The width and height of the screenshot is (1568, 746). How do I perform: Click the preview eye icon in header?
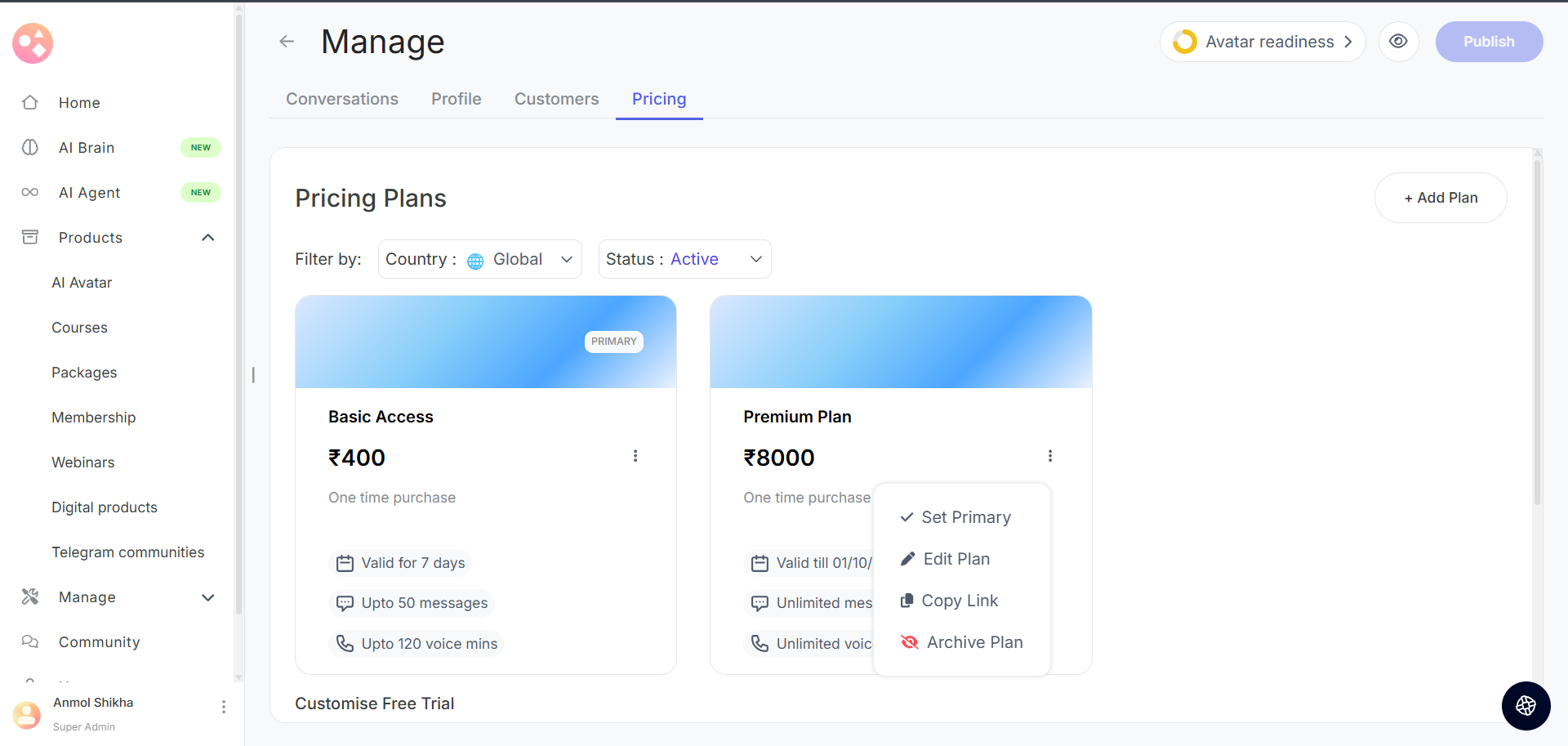pos(1398,42)
